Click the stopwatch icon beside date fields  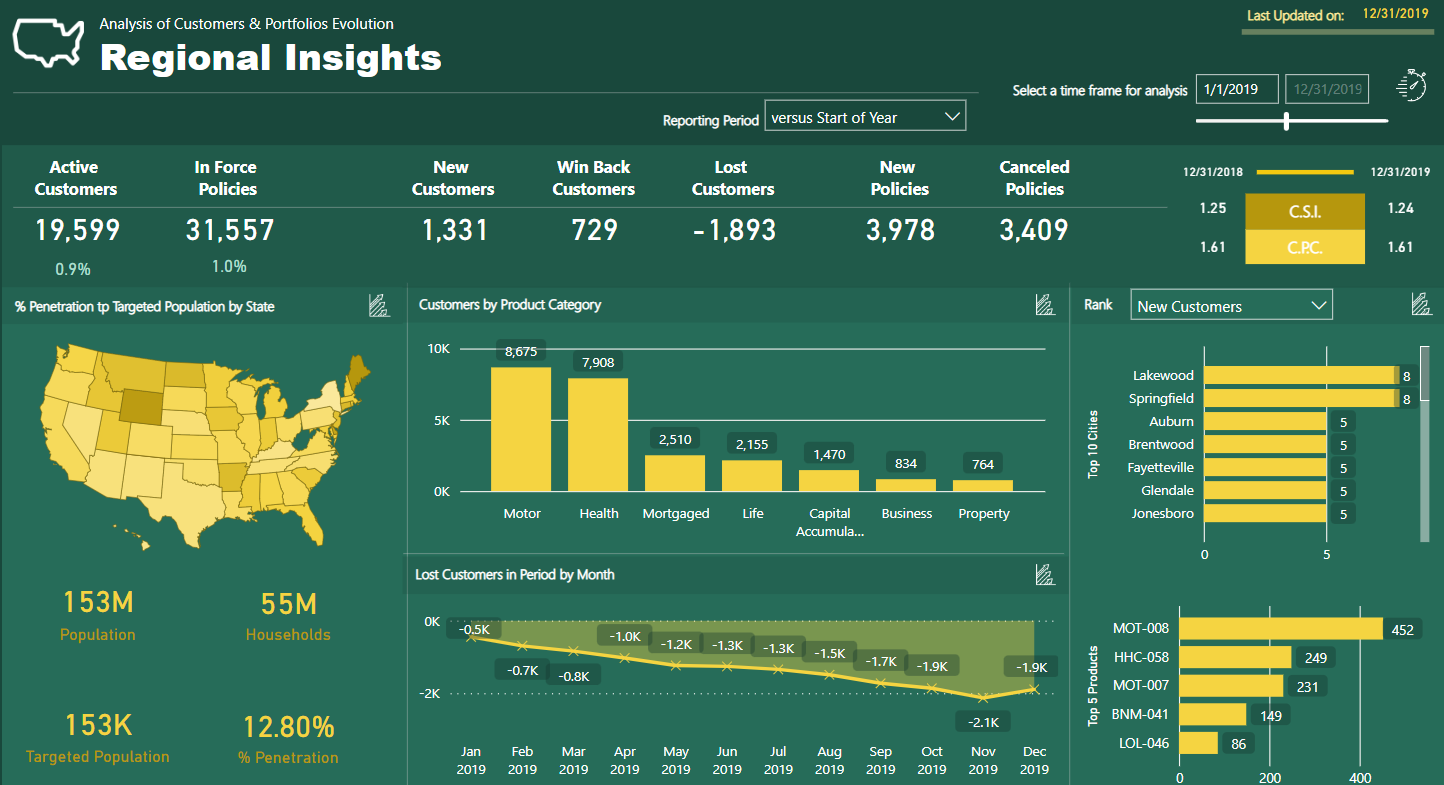[1411, 86]
